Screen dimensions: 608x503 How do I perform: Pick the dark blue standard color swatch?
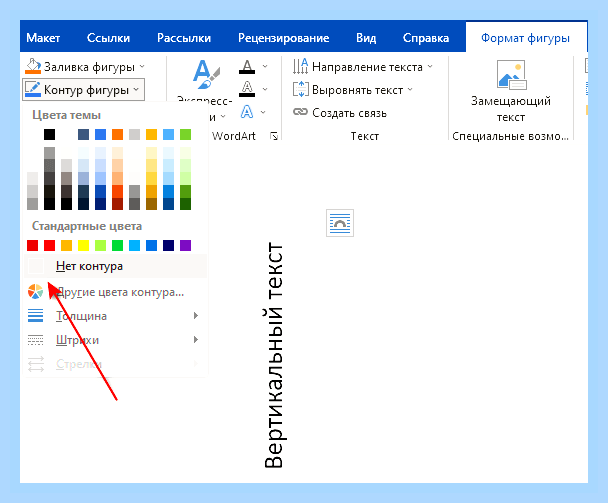pos(168,245)
